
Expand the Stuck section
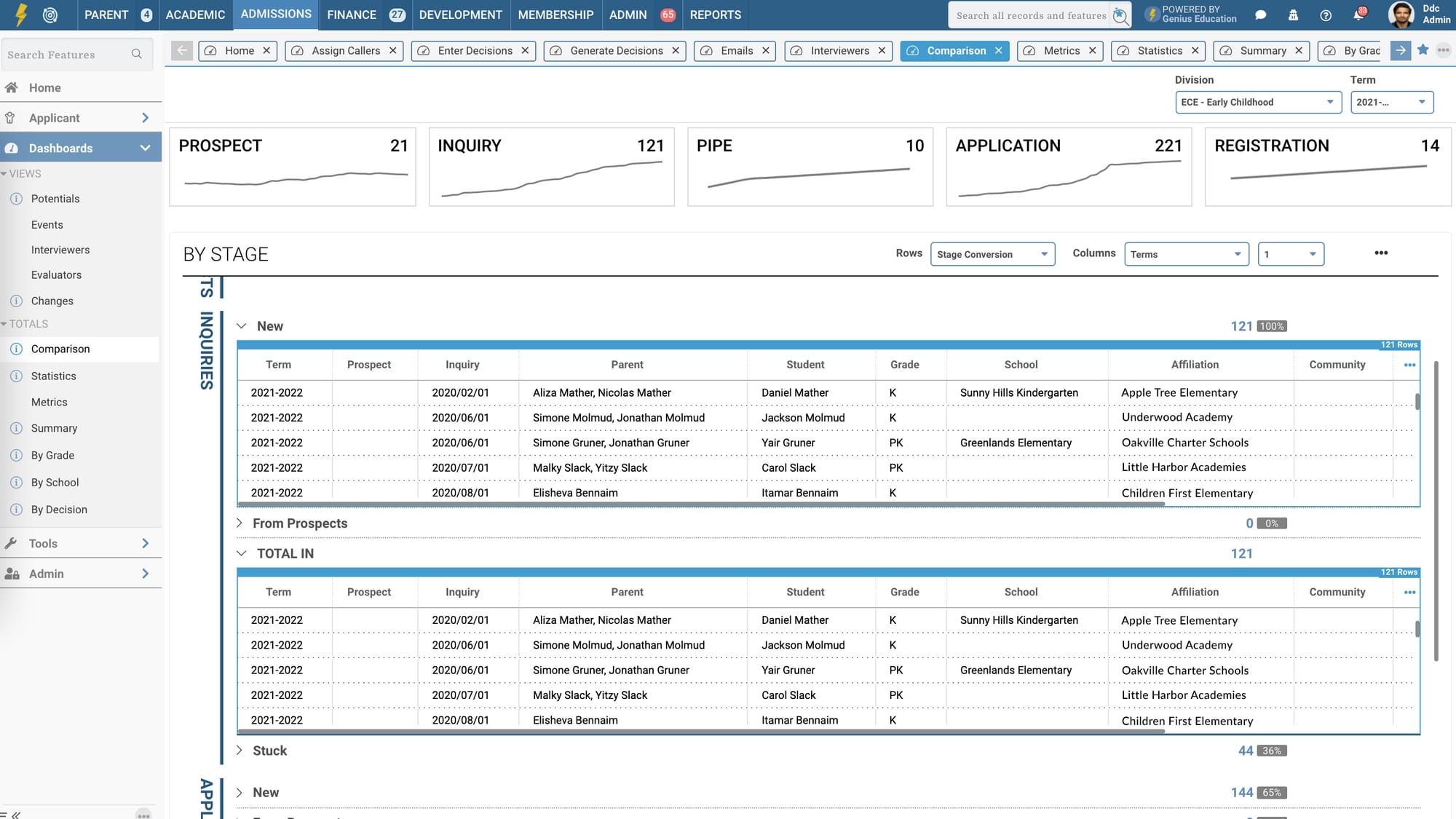pyautogui.click(x=240, y=751)
